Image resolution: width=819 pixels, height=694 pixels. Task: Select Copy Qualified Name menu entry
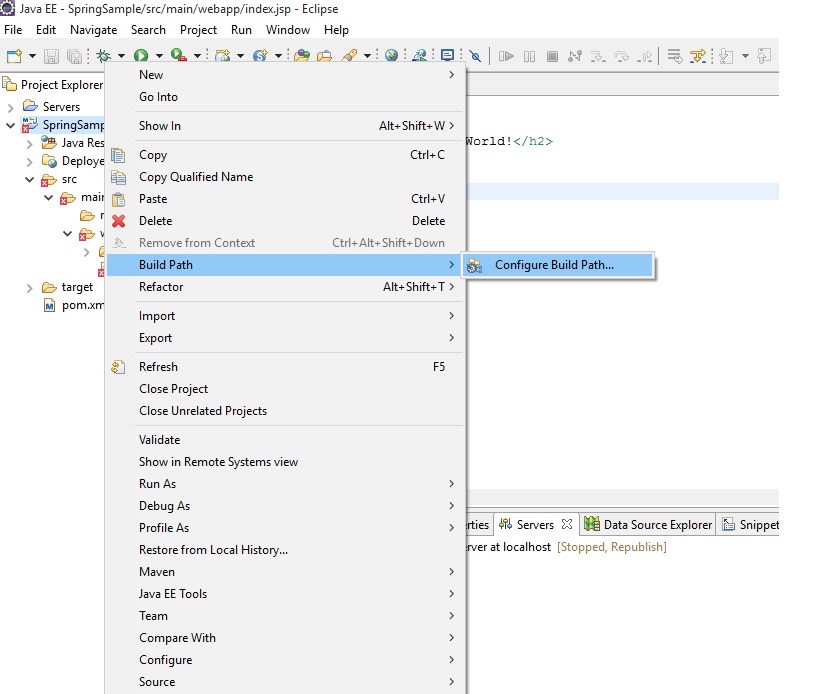click(x=285, y=177)
